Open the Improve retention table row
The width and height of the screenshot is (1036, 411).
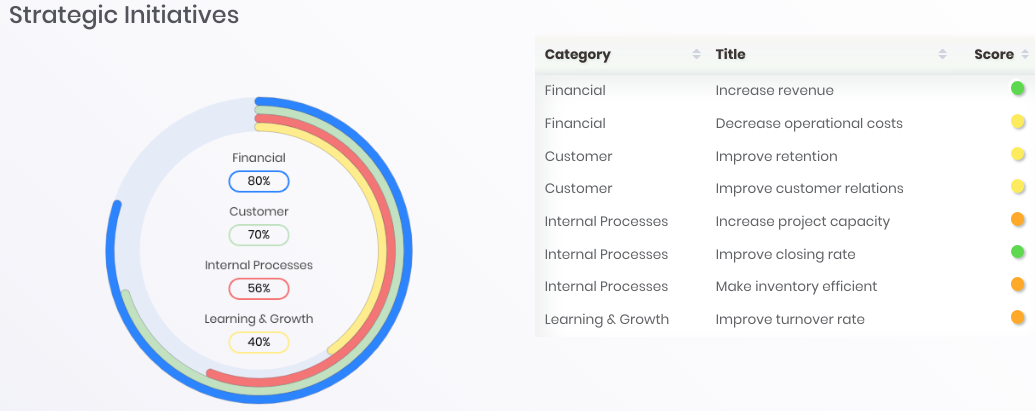(x=776, y=156)
